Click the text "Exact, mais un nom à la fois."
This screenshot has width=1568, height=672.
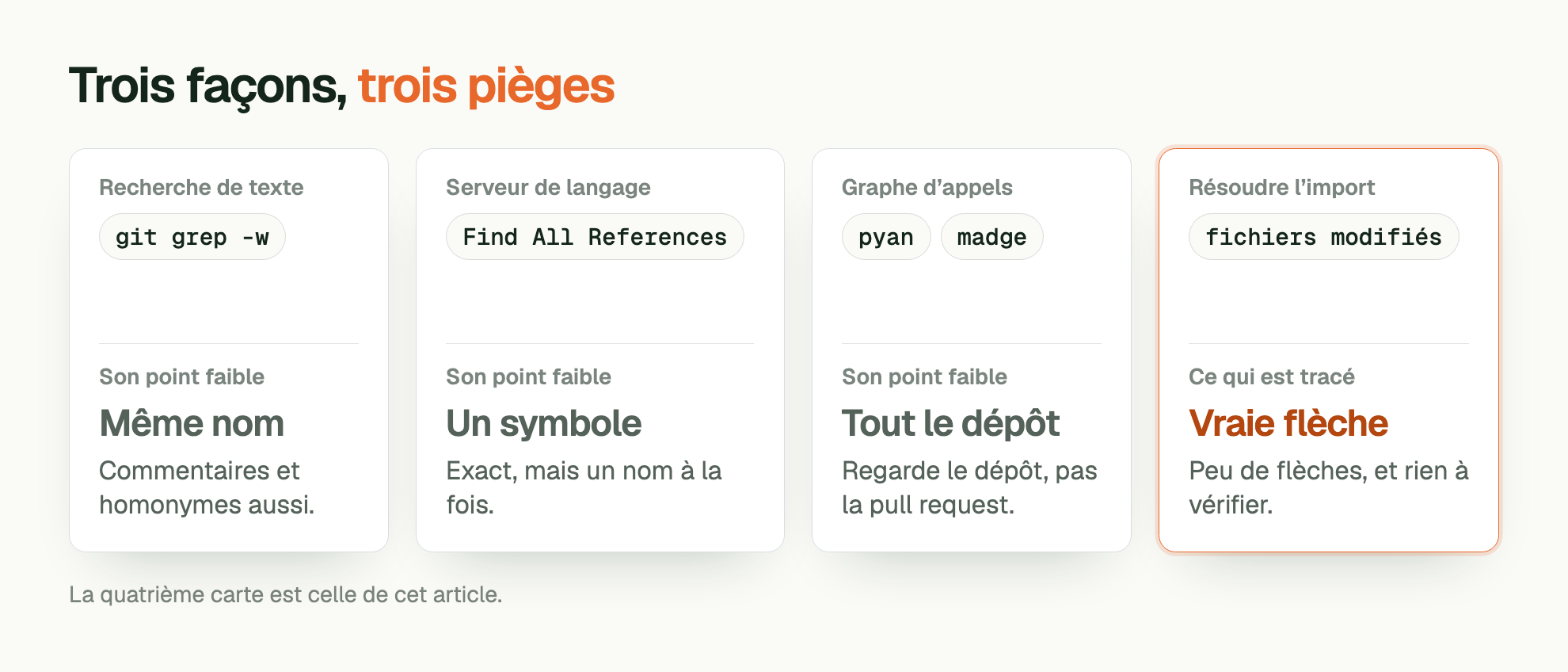pyautogui.click(x=584, y=487)
